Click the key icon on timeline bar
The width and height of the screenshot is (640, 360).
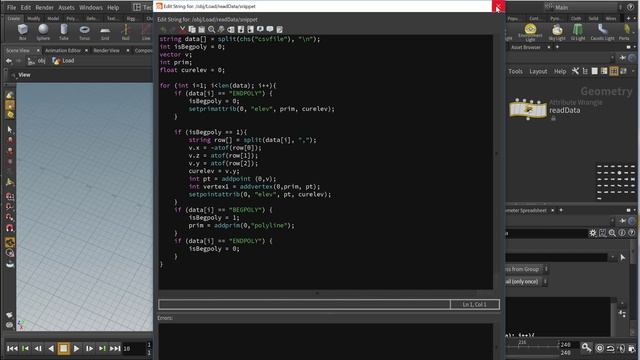586,348
